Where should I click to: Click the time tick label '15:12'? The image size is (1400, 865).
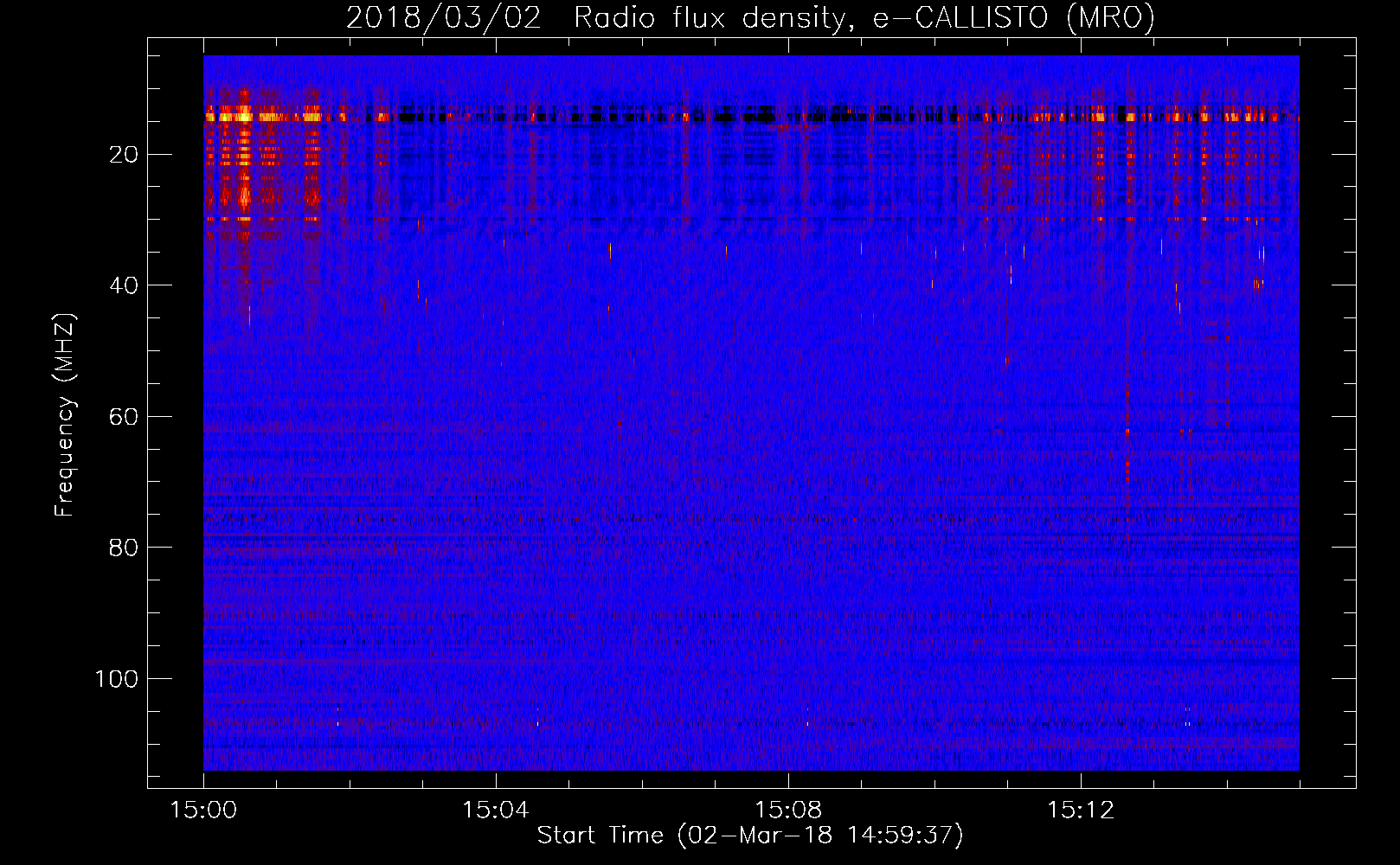coord(1080,811)
